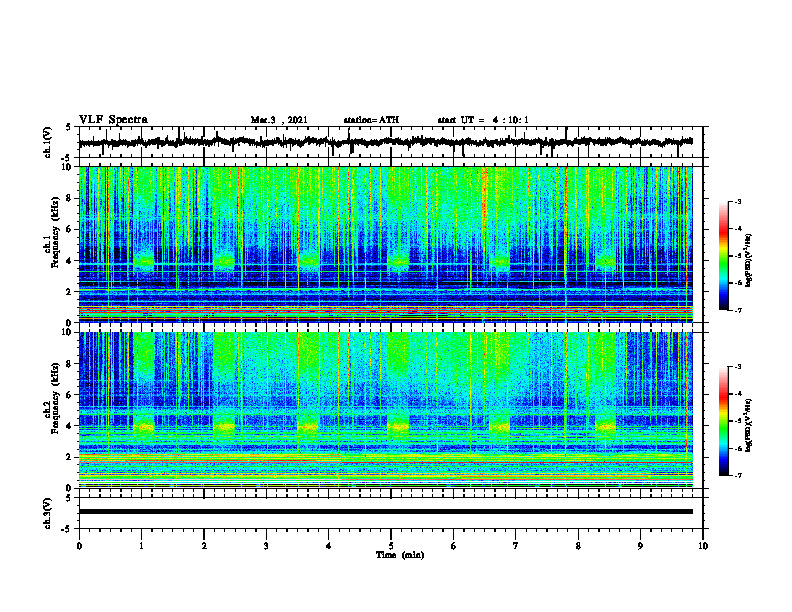792x612 pixels.
Task: Click time axis tick label "7"
Action: point(516,546)
